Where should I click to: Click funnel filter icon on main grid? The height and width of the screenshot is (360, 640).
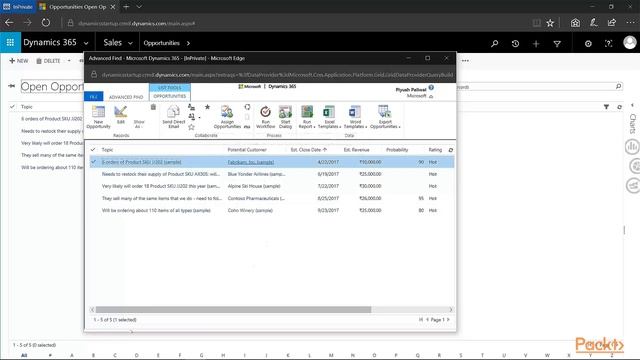click(x=607, y=107)
